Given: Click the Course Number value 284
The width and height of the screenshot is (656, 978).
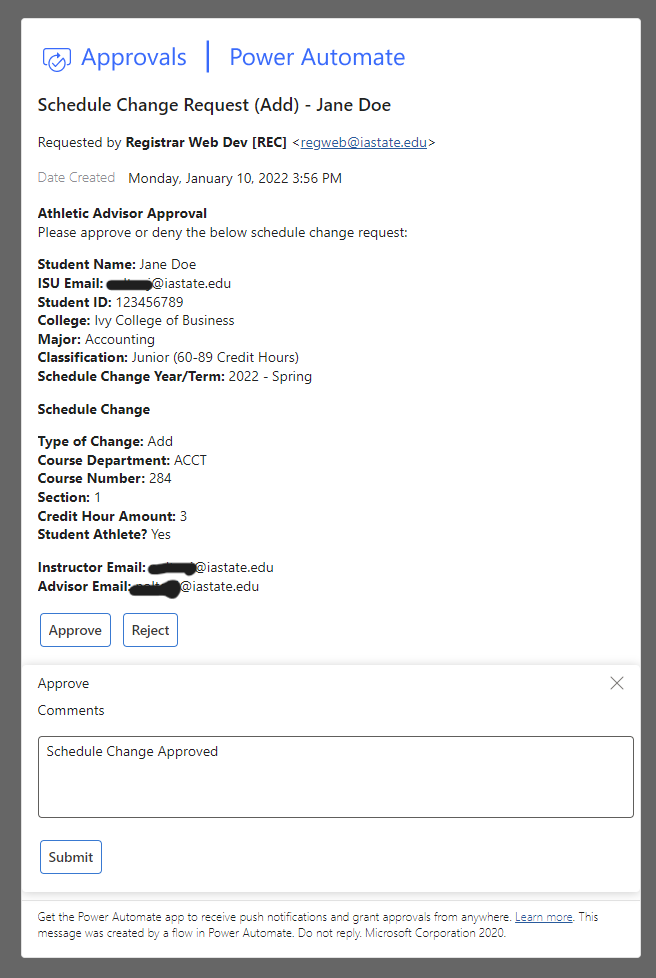Looking at the screenshot, I should (x=160, y=478).
